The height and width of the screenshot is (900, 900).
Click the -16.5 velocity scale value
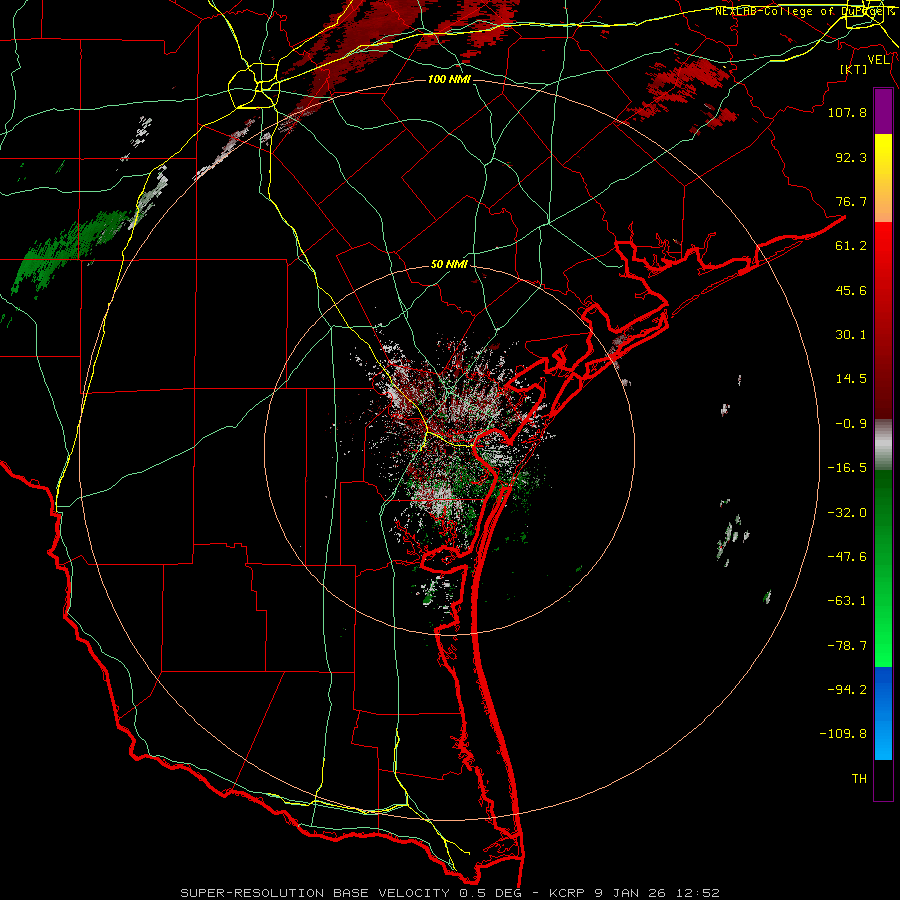pos(847,468)
